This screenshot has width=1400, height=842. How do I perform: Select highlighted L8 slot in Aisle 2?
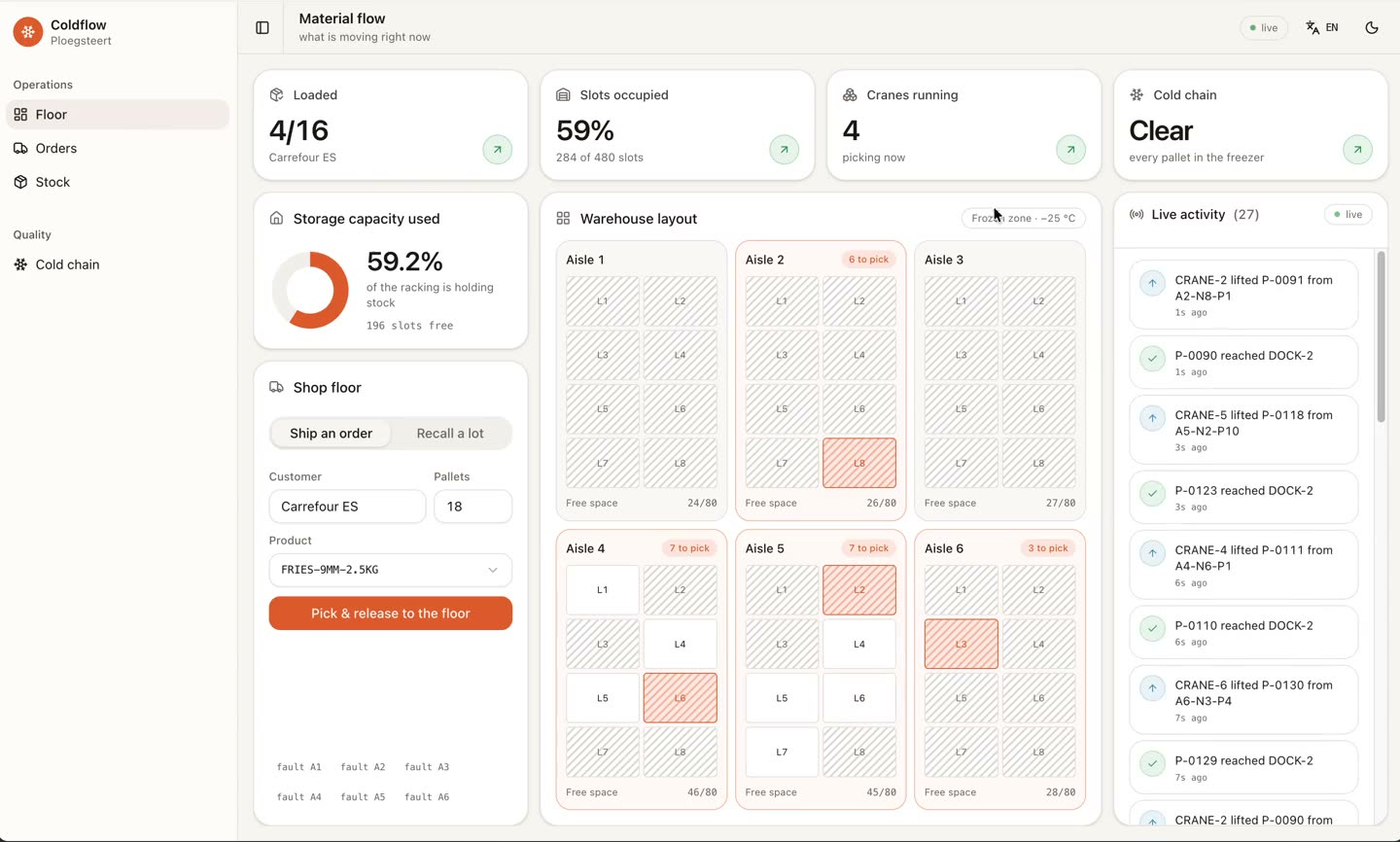click(x=859, y=463)
